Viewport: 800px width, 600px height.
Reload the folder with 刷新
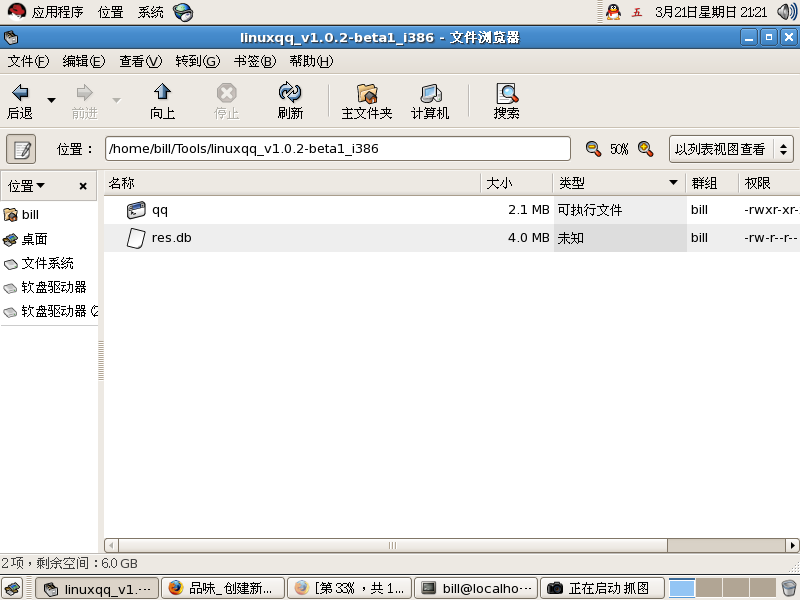tap(290, 101)
